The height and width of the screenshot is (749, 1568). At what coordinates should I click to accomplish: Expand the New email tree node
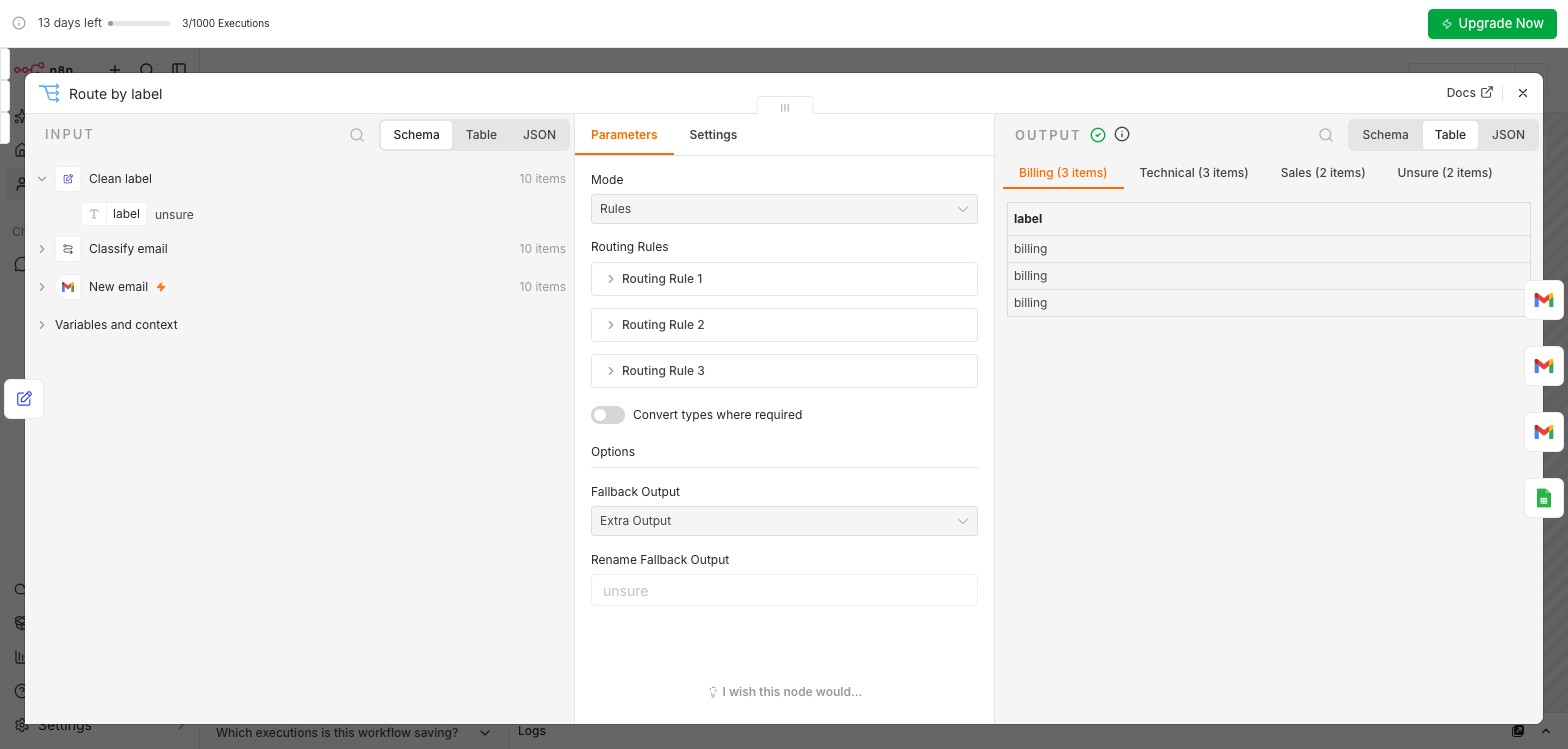[x=42, y=287]
